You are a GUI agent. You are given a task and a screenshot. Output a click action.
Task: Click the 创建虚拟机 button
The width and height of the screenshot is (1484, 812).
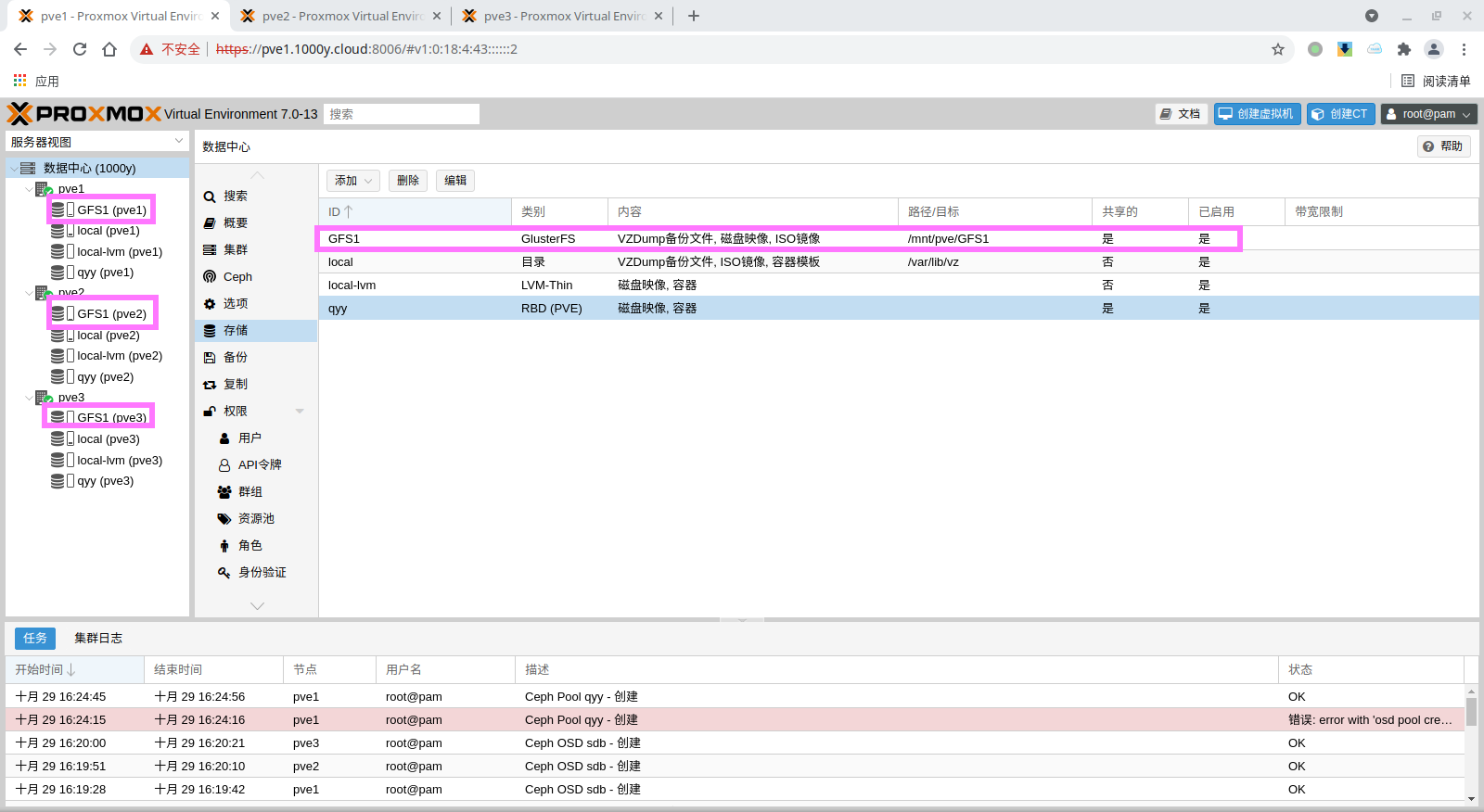click(x=1257, y=114)
